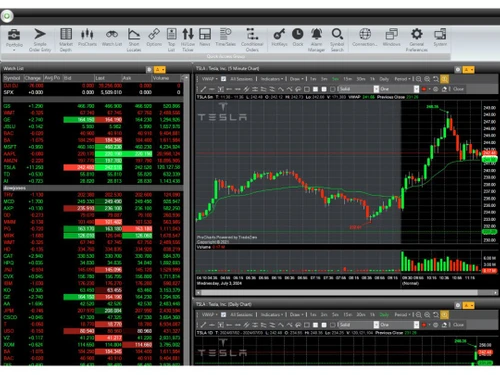
Task: Switch 5 Minute Chart to 30m timeframe
Action: [x=361, y=79]
